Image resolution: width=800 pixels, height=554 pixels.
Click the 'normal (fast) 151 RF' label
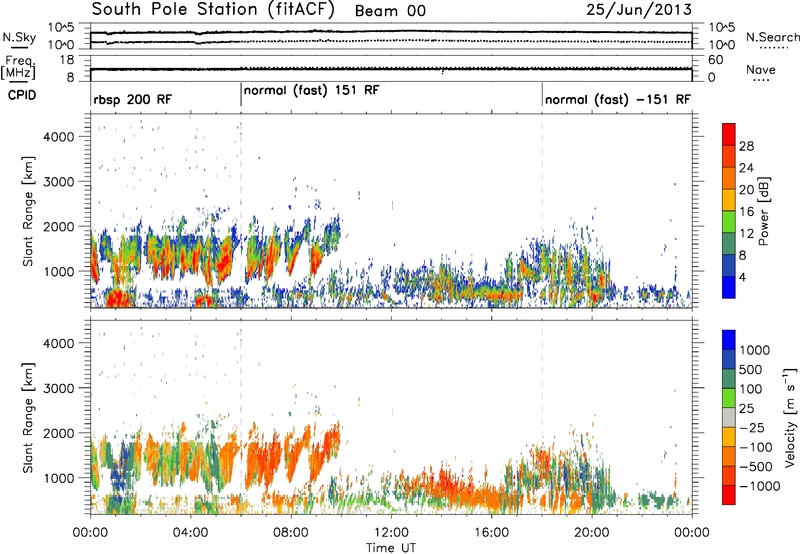click(312, 91)
